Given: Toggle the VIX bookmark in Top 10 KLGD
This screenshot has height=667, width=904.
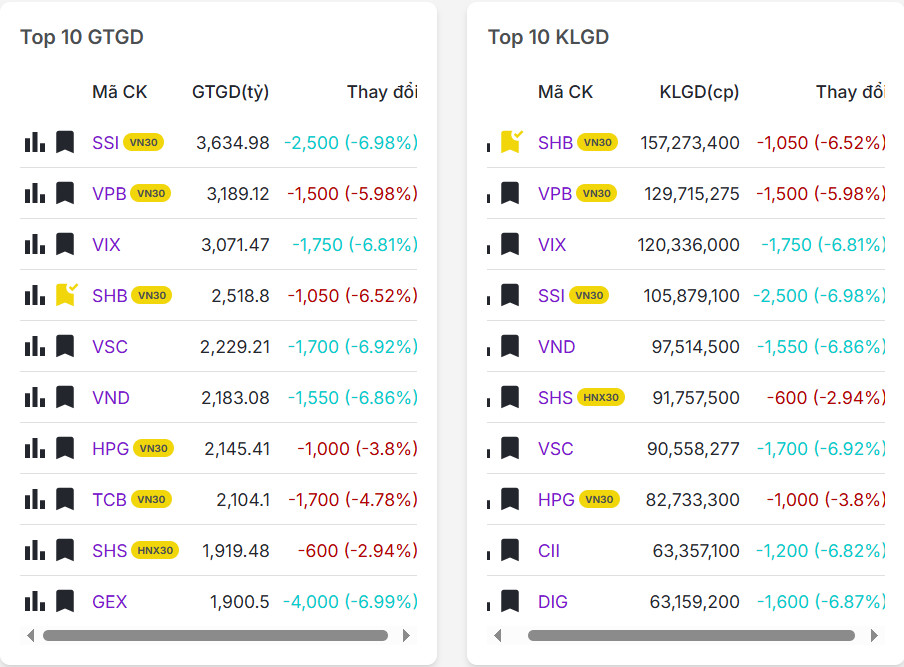Looking at the screenshot, I should pos(510,244).
